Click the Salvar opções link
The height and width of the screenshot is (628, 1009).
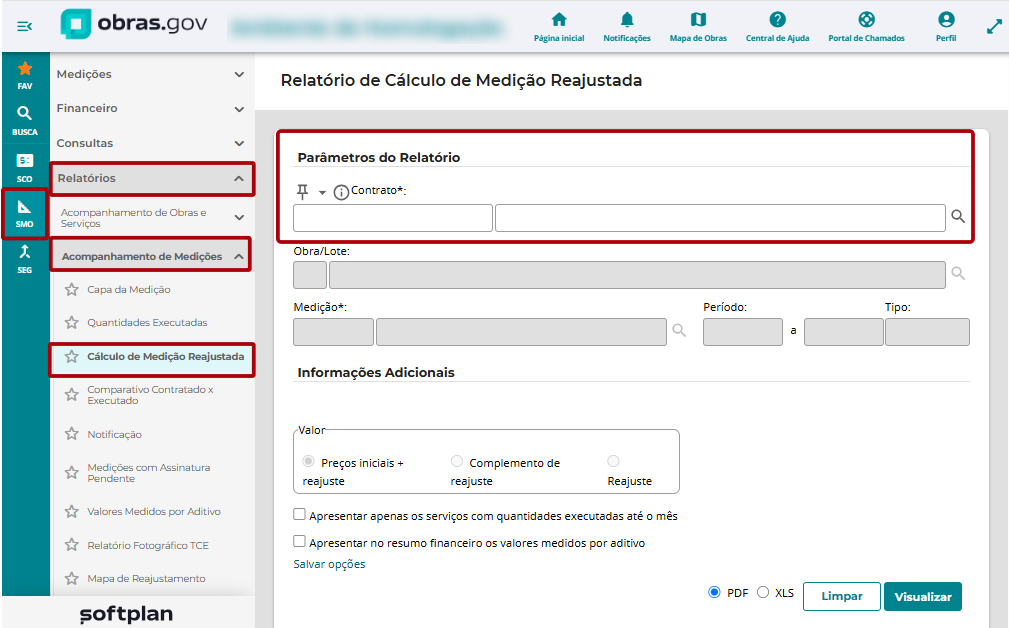click(x=329, y=564)
